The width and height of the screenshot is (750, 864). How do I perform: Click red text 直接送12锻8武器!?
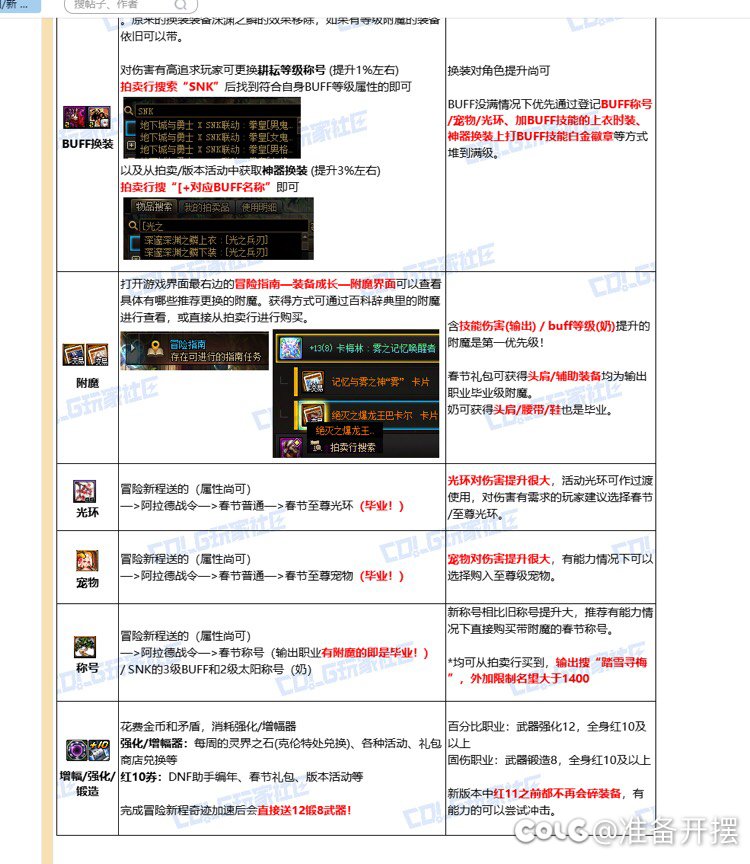pos(304,810)
